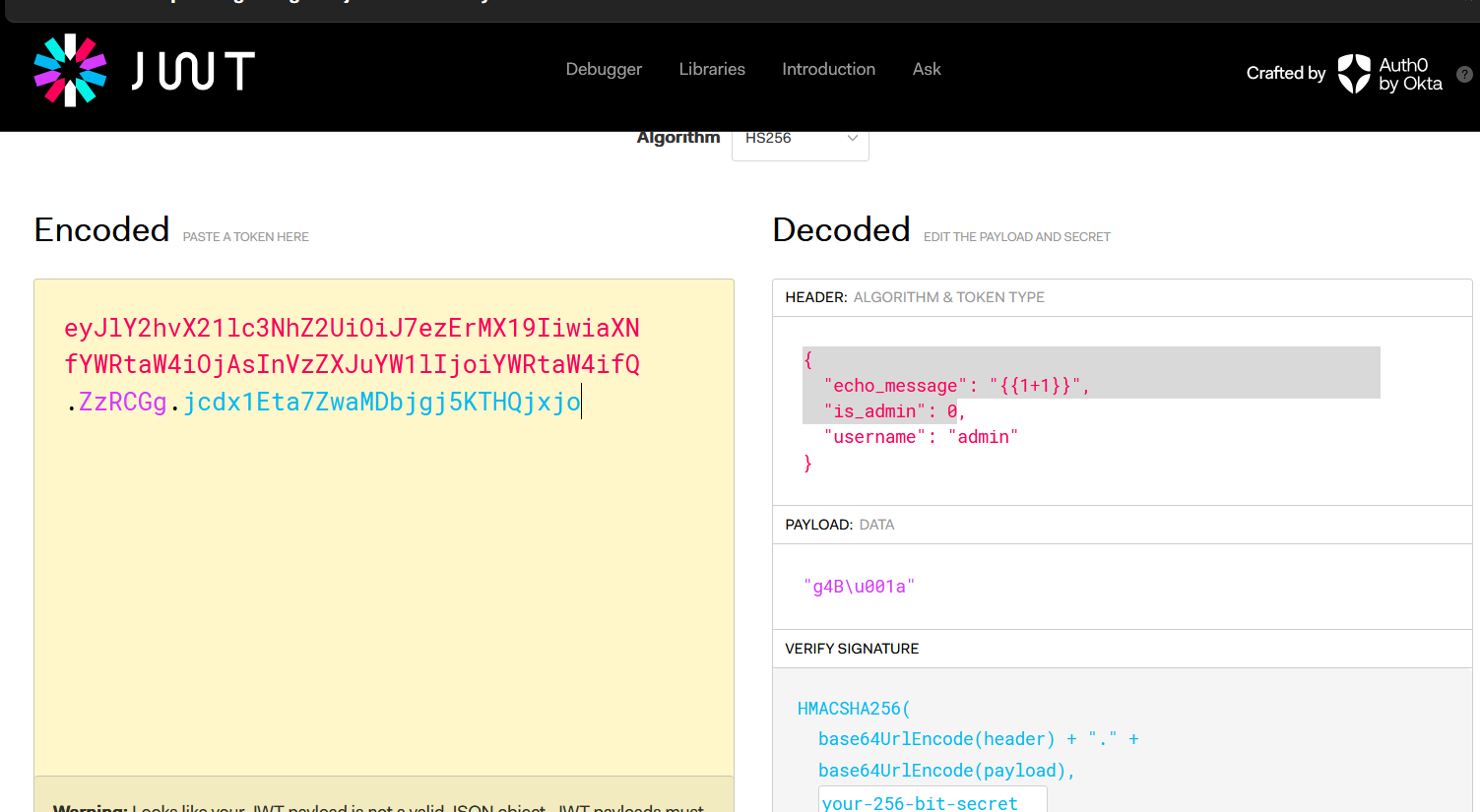This screenshot has height=812, width=1480.
Task: Select the Ask nav item
Action: click(927, 69)
